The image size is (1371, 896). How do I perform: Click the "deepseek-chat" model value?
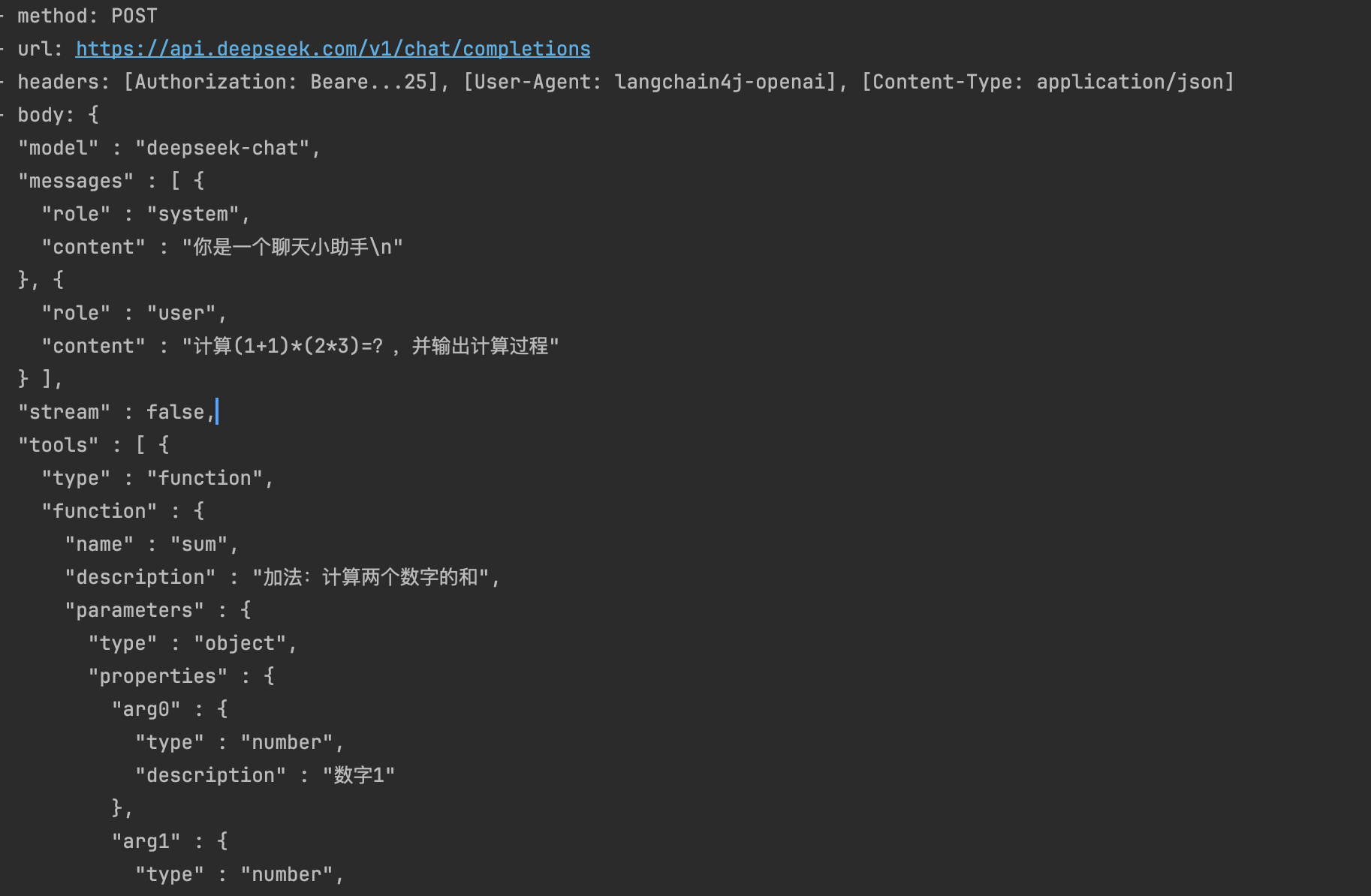coord(222,148)
